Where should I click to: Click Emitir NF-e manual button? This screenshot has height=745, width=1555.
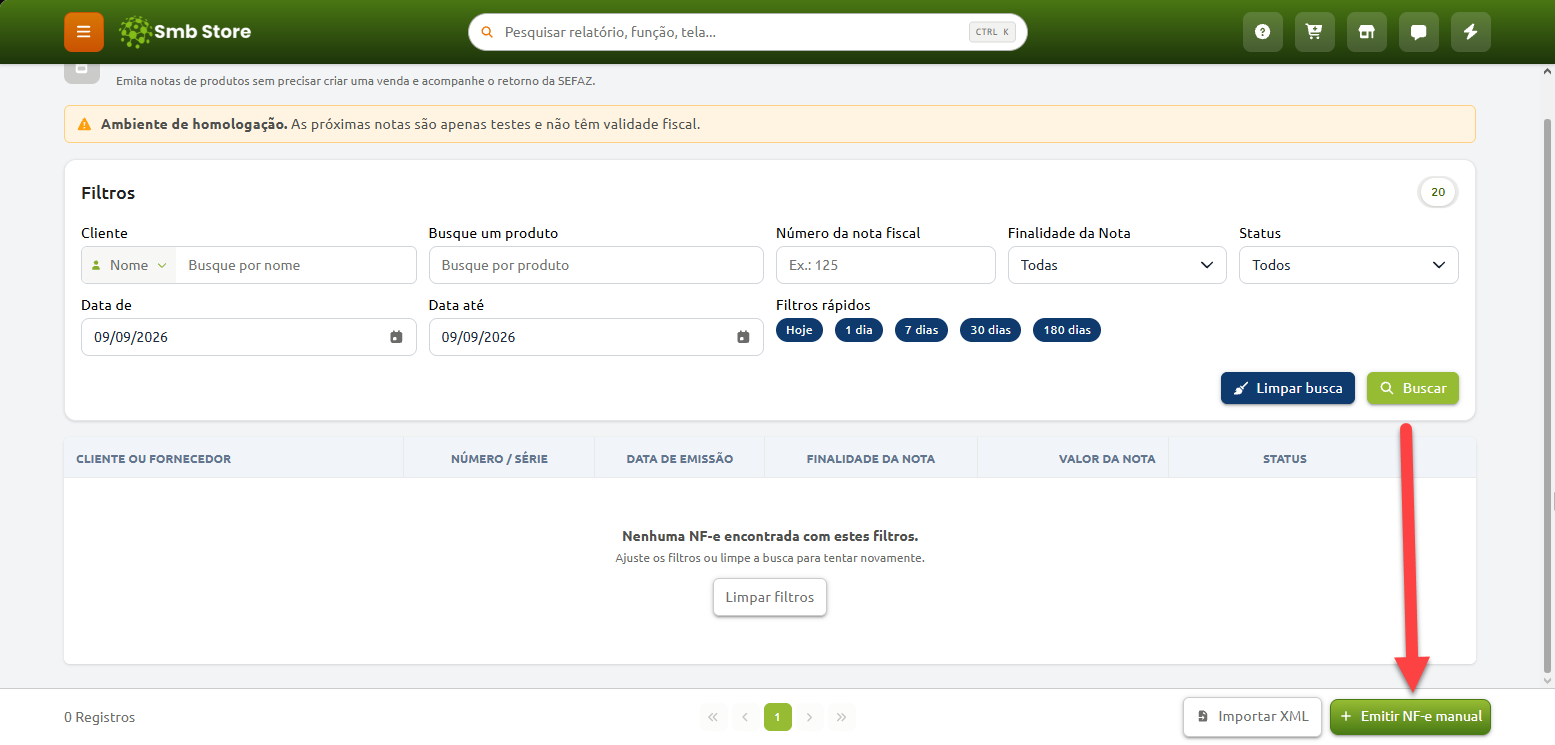point(1410,717)
